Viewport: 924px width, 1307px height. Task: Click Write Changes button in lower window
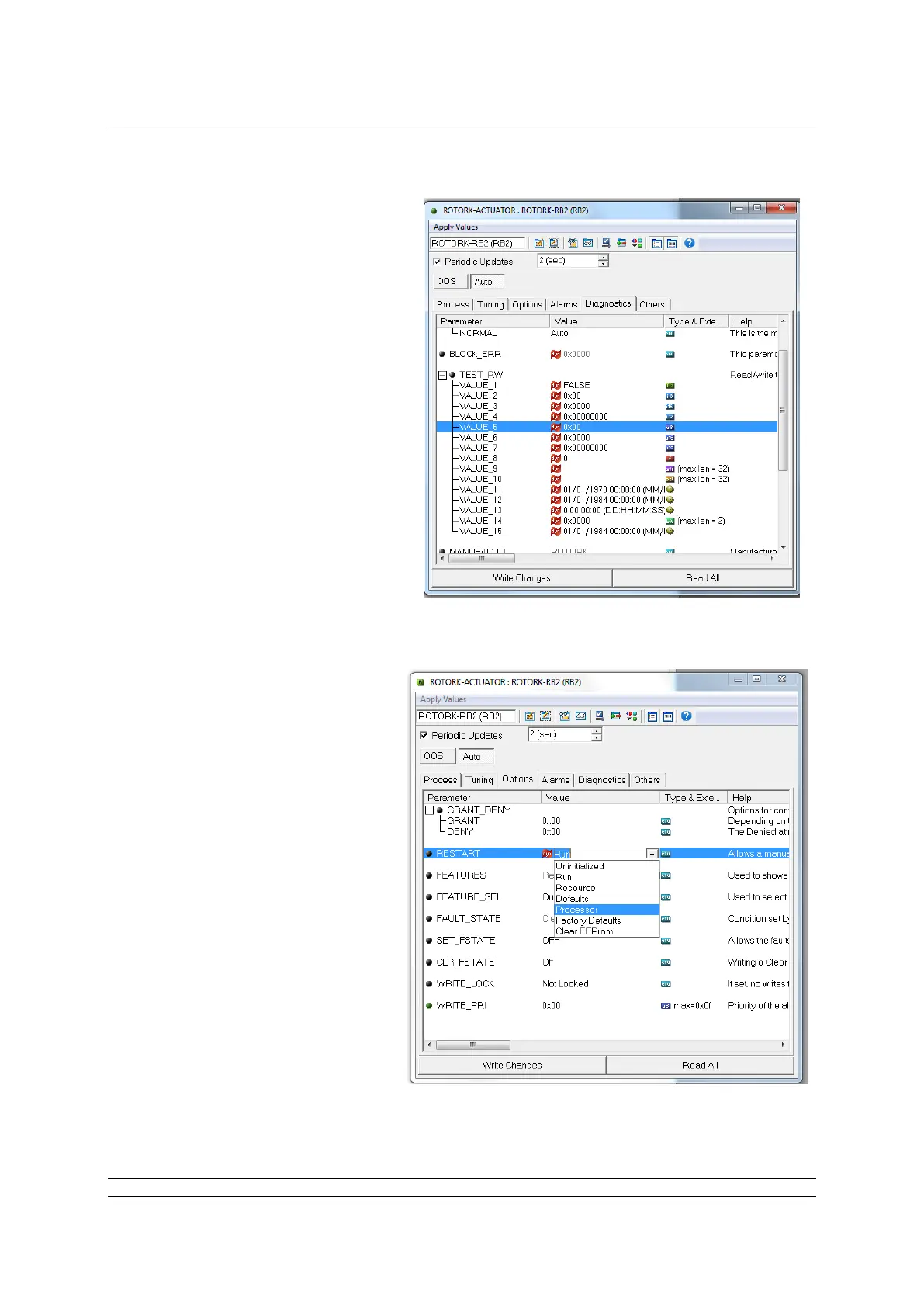(512, 1066)
